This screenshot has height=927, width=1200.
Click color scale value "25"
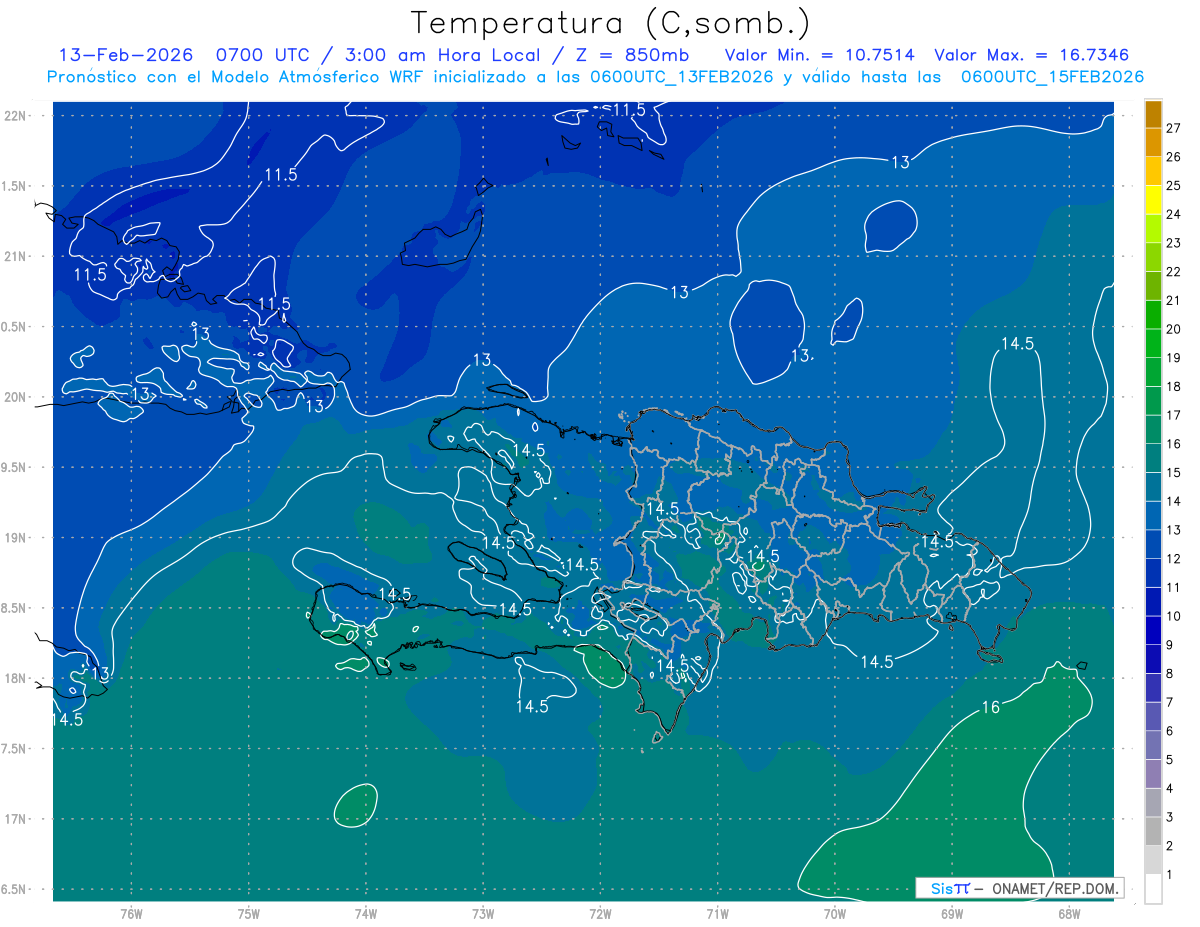(x=1174, y=186)
